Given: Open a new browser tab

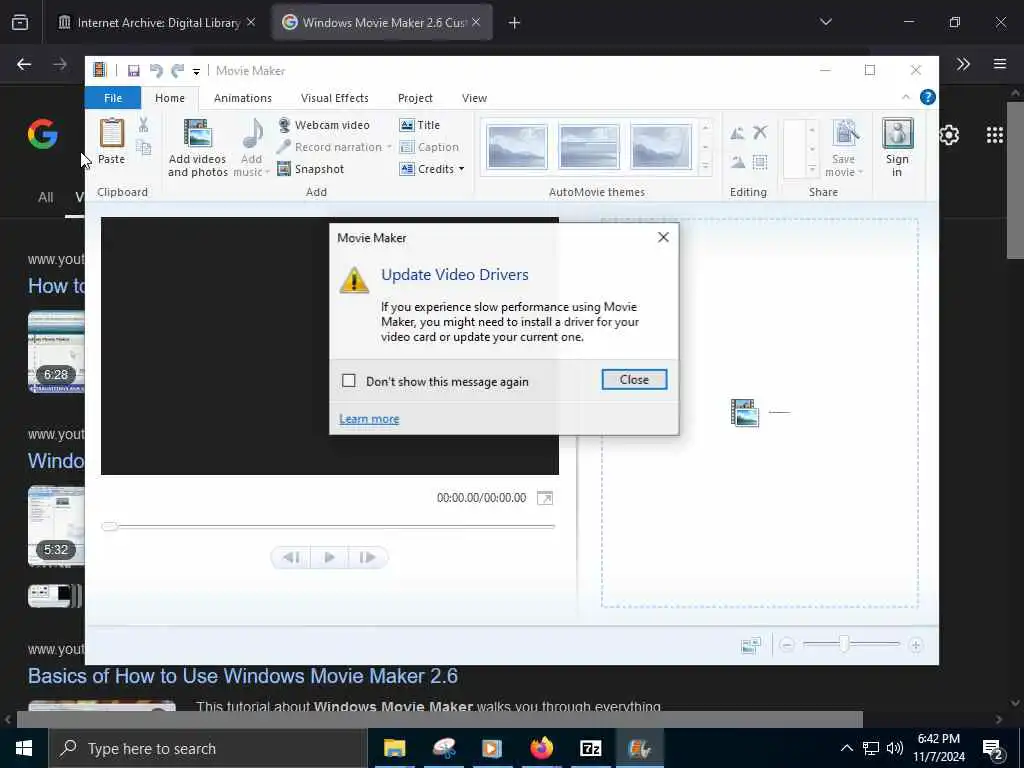Looking at the screenshot, I should pyautogui.click(x=514, y=23).
